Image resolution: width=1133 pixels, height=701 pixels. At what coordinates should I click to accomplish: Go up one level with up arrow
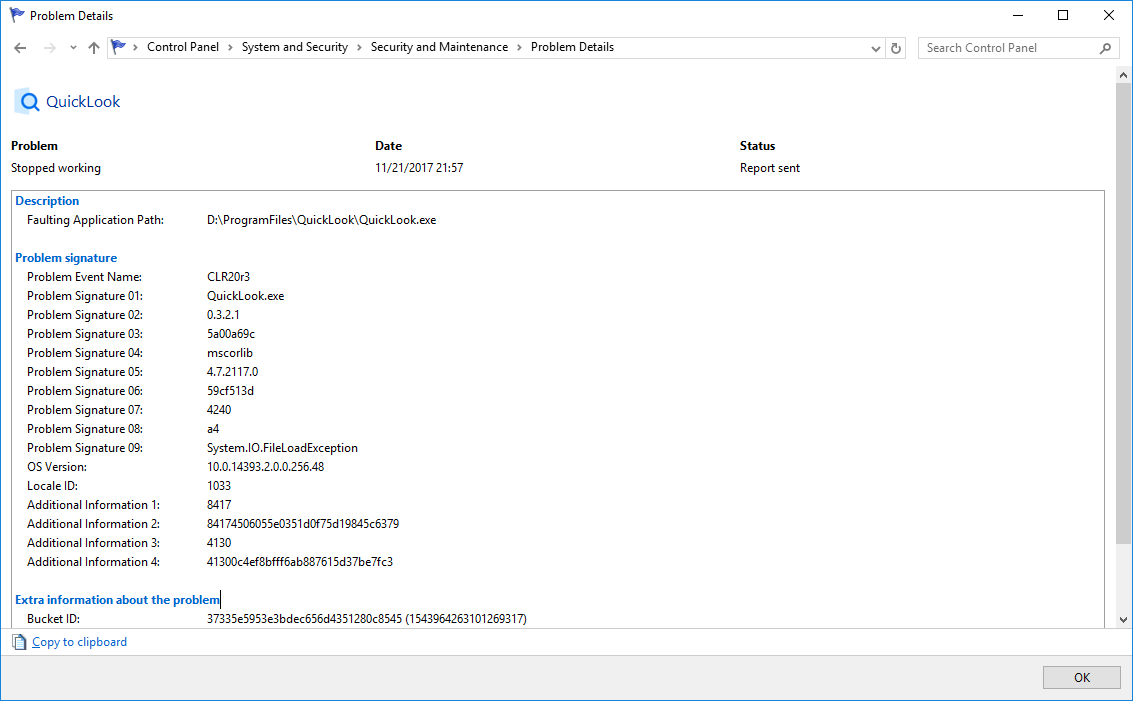pyautogui.click(x=94, y=48)
